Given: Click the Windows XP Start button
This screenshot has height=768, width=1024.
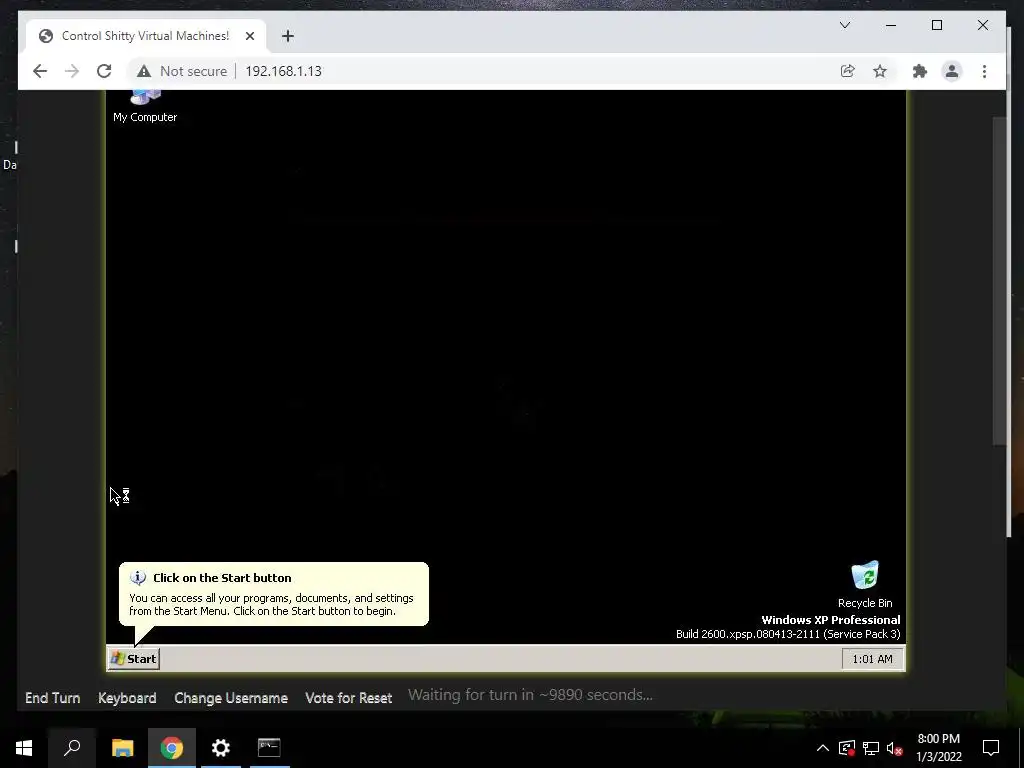Looking at the screenshot, I should 134,658.
